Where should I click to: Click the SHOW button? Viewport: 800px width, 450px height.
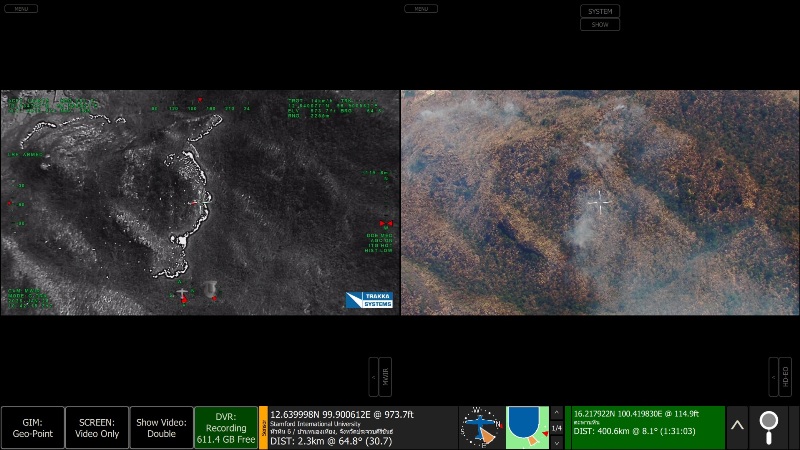[600, 24]
